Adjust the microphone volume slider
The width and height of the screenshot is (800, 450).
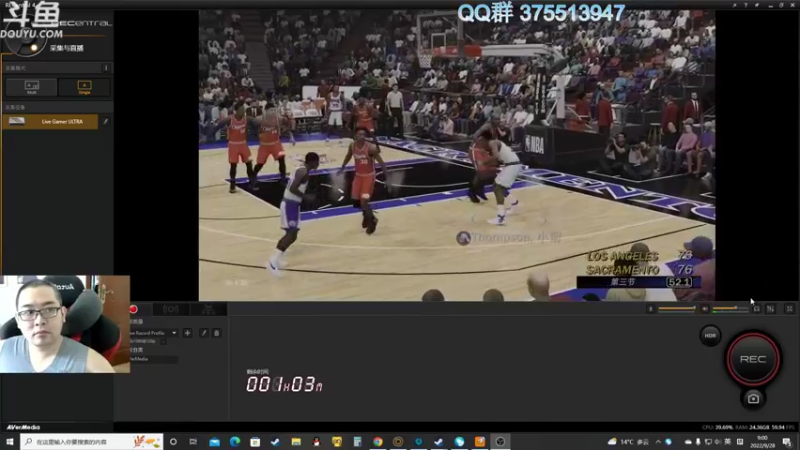tap(677, 309)
